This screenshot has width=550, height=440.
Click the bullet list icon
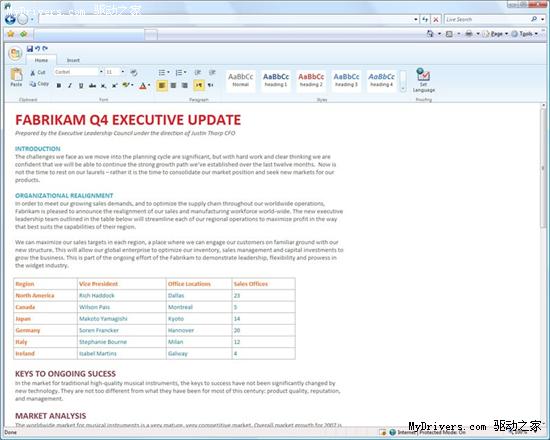[162, 73]
